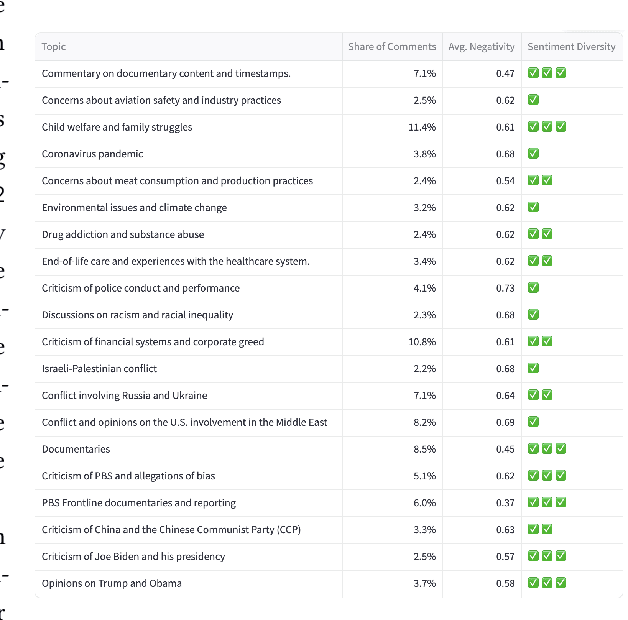Click the checkmark for U.S. involvement in Middle East
This screenshot has width=628, height=620.
tap(534, 422)
